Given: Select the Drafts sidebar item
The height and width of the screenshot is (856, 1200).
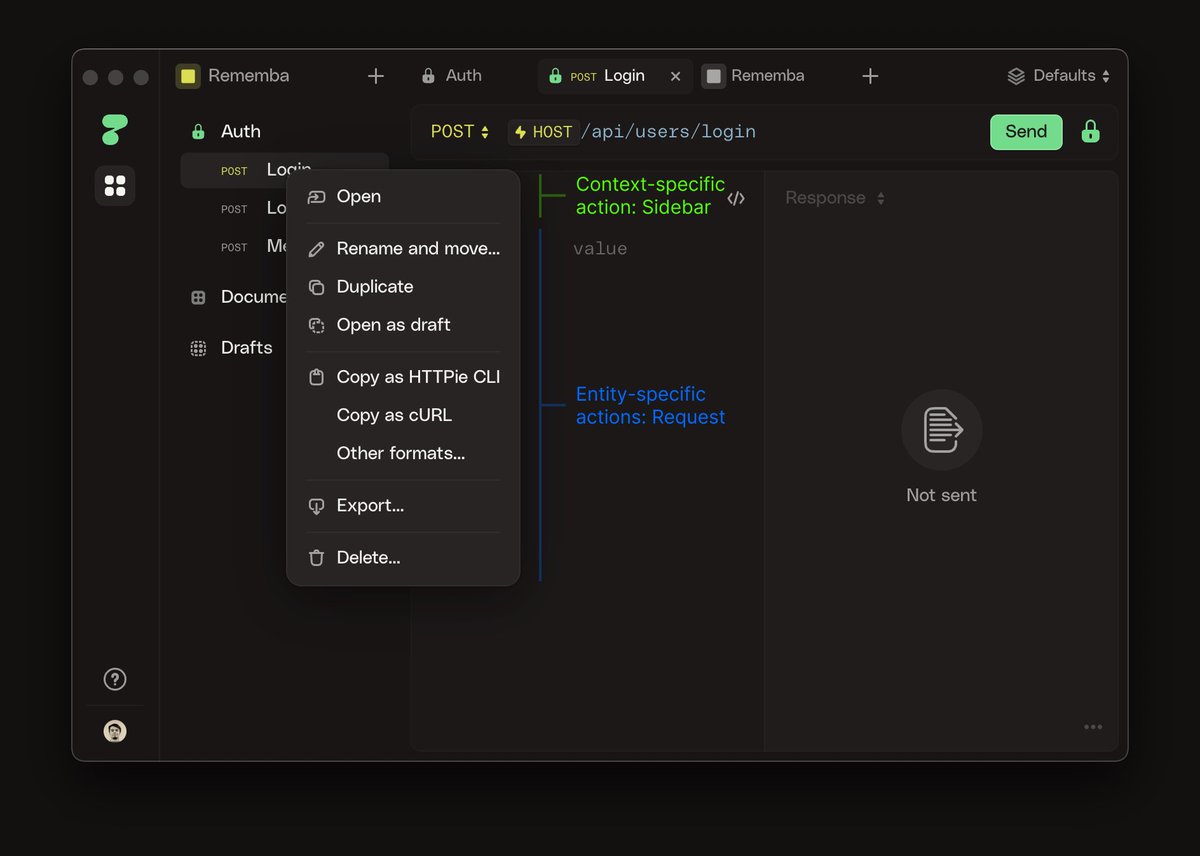Looking at the screenshot, I should pos(233,348).
